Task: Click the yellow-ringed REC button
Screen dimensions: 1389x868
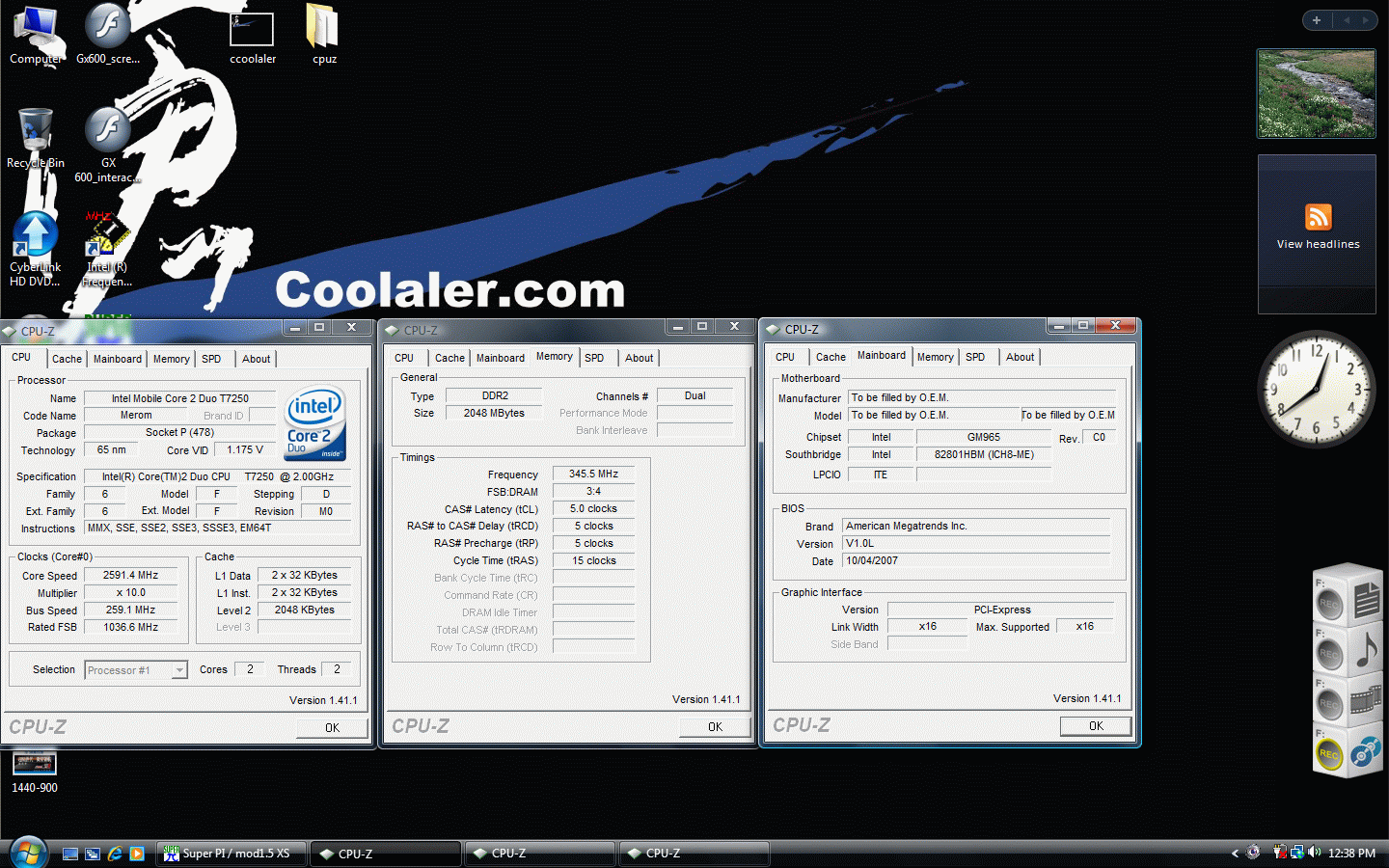Action: coord(1329,754)
